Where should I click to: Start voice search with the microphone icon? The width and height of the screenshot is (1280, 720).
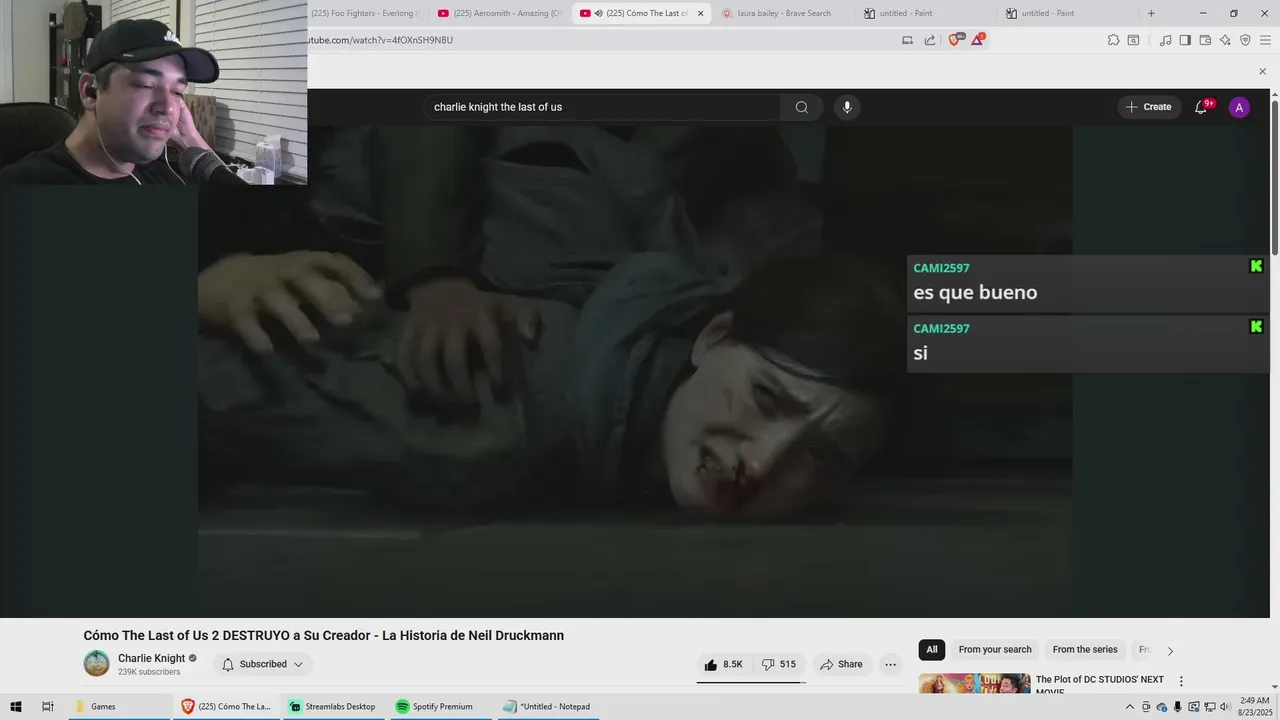[847, 107]
